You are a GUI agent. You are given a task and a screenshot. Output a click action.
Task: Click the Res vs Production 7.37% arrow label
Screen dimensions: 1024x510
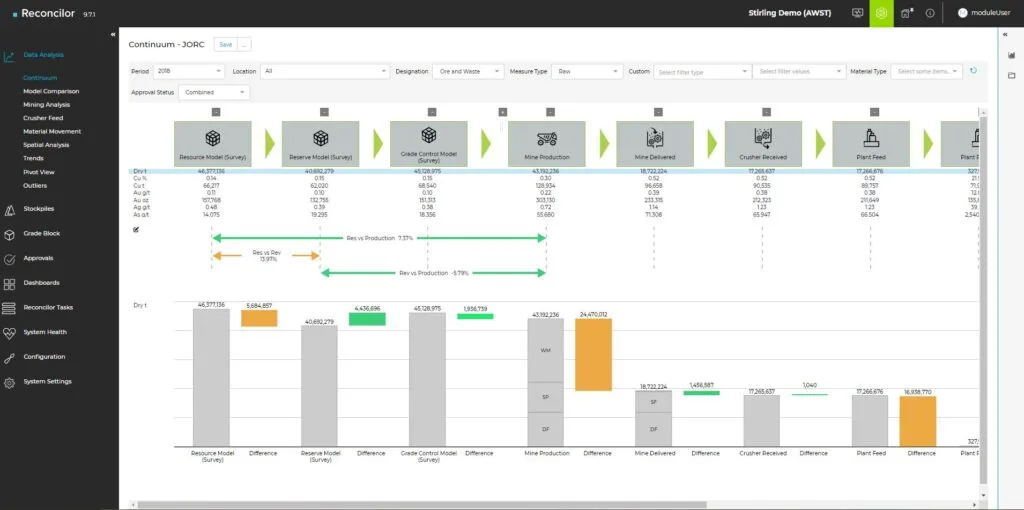379,238
